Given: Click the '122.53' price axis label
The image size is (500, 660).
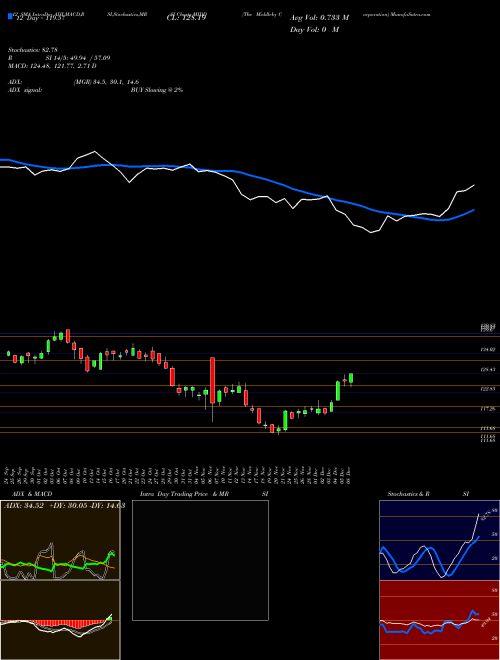Looking at the screenshot, I should [x=488, y=389].
